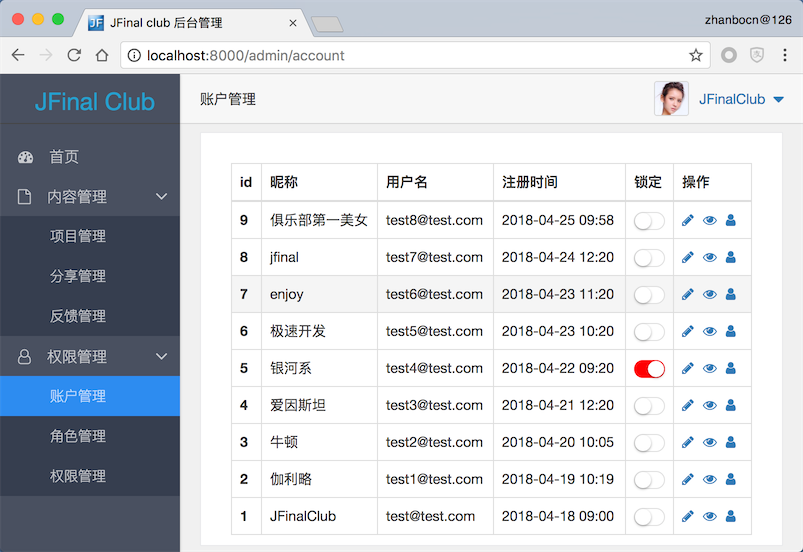Open role assignment for 爱因斯坦 via user icon
803x552 pixels.
731,405
